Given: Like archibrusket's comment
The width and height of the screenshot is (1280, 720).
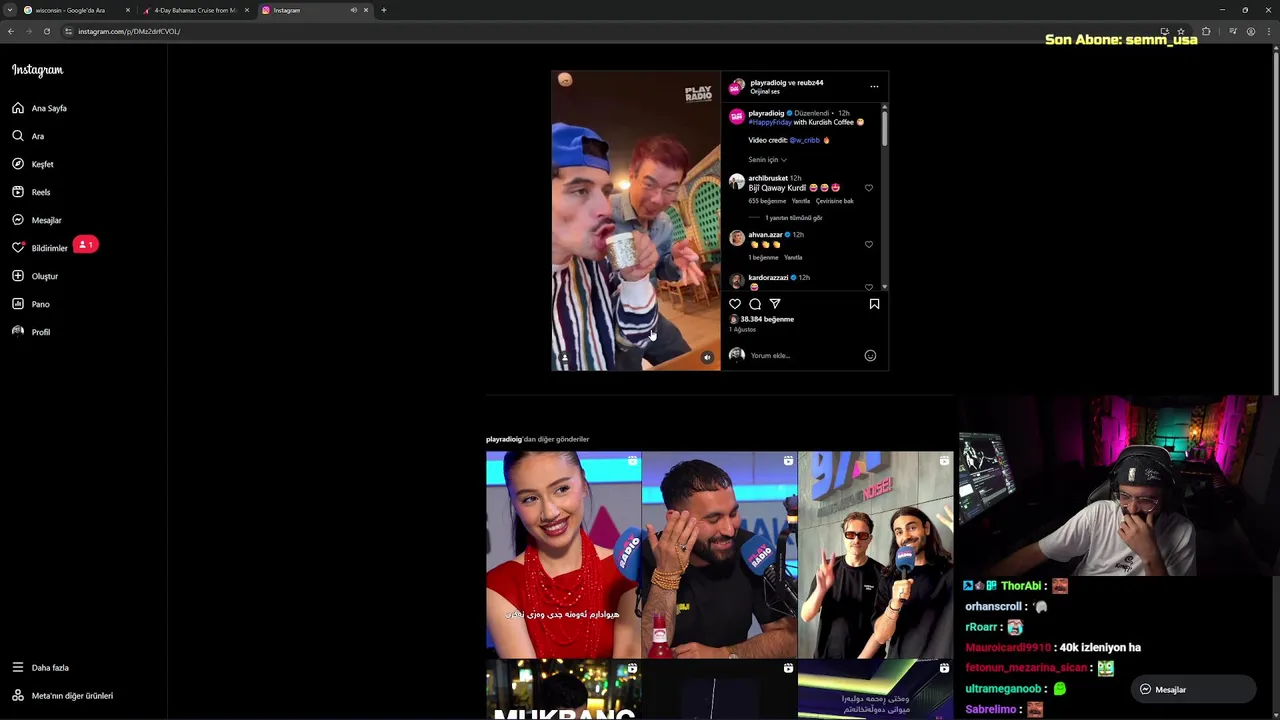Looking at the screenshot, I should click(869, 188).
